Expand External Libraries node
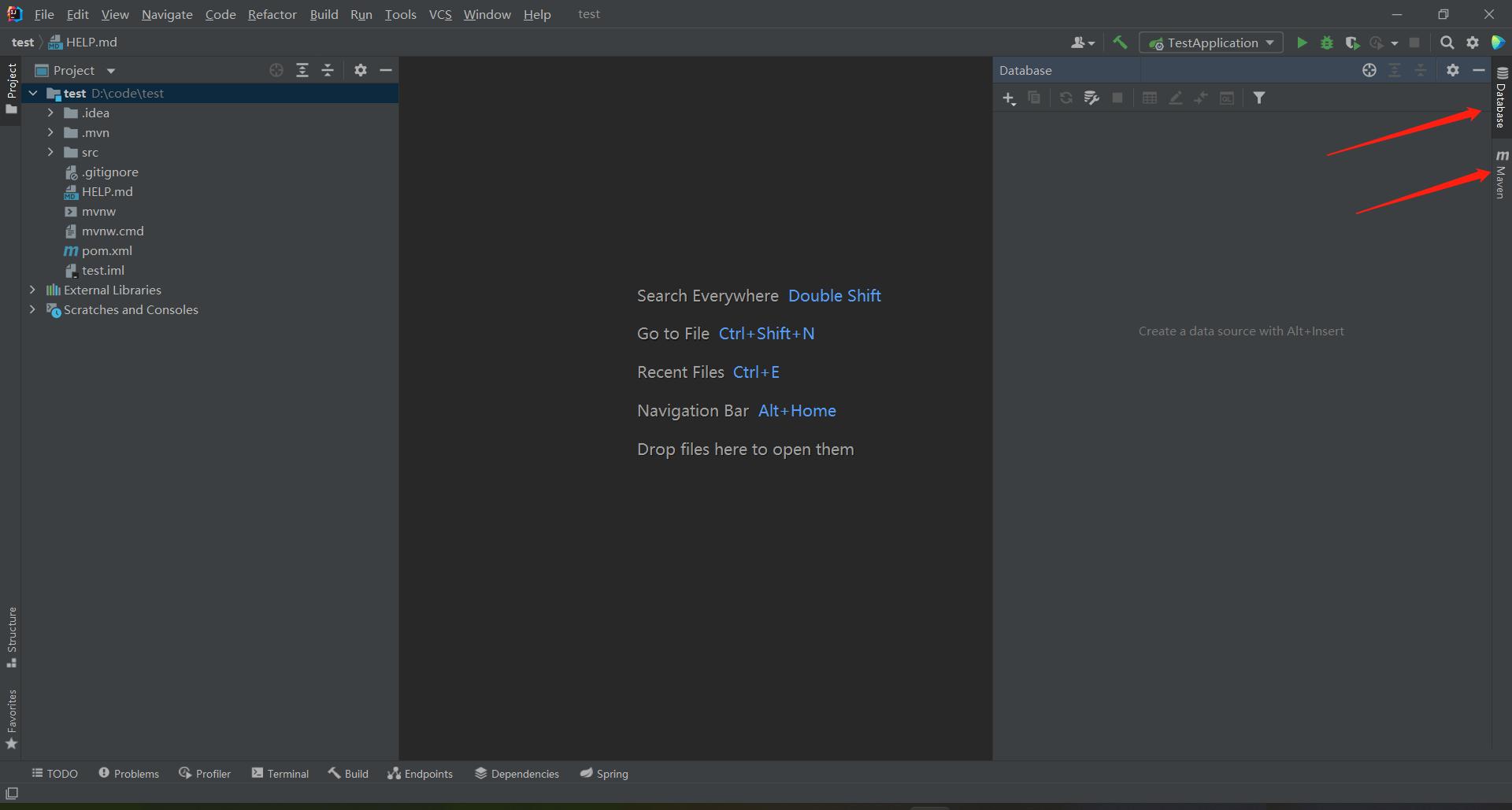This screenshot has width=1512, height=810. pos(32,290)
